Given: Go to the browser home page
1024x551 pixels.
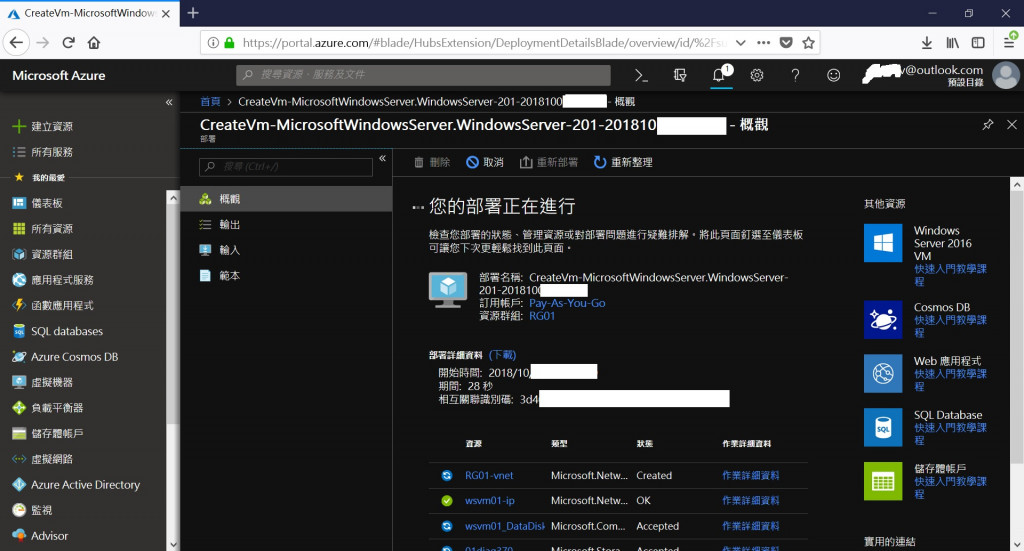Looking at the screenshot, I should tap(94, 43).
